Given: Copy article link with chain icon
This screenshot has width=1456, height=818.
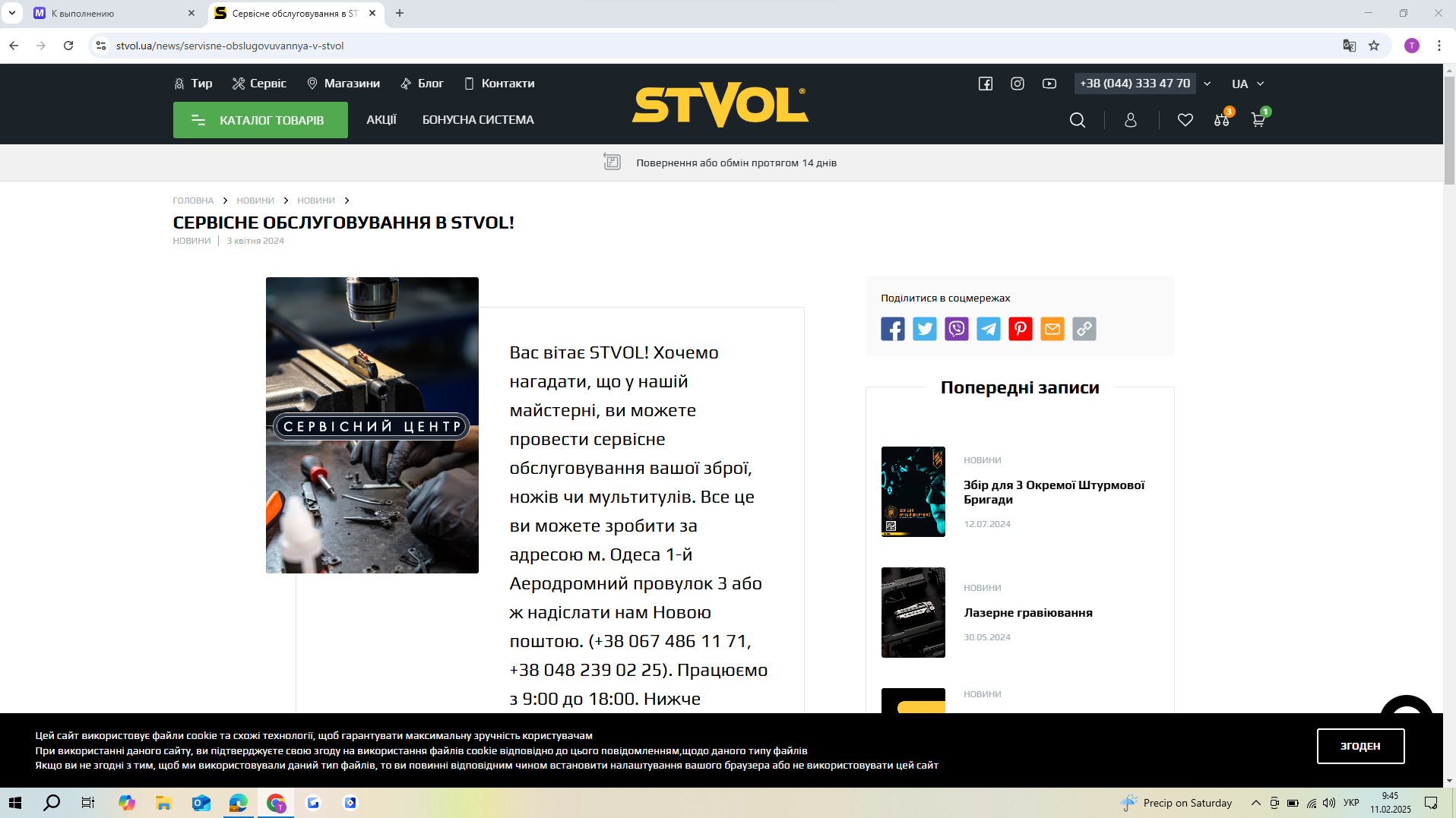Looking at the screenshot, I should [1084, 329].
